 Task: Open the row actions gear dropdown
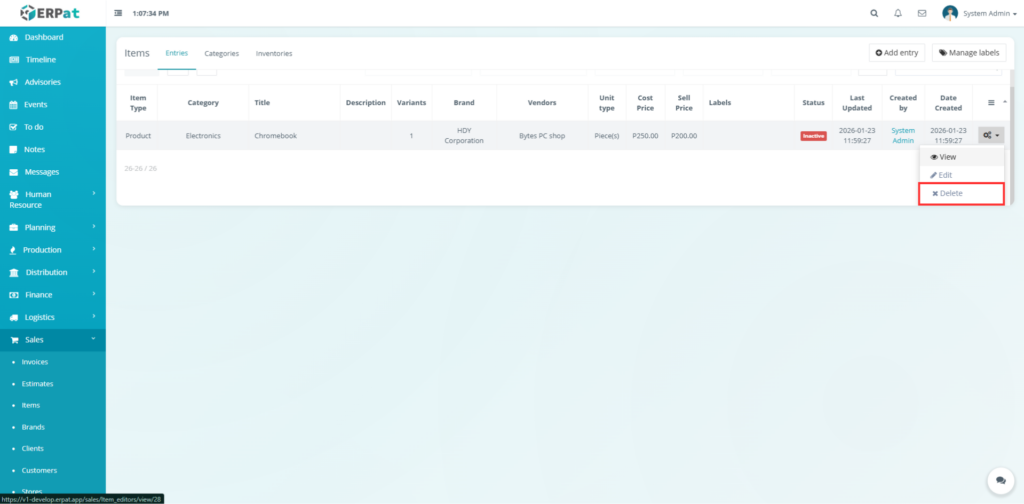pos(990,135)
